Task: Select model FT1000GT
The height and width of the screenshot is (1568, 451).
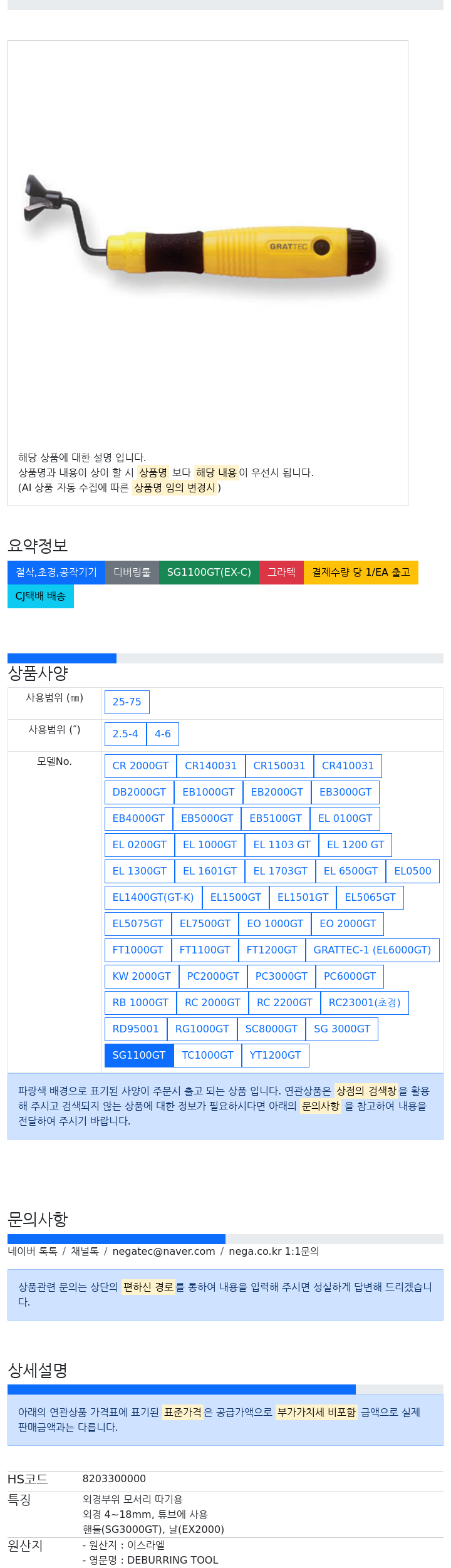Action: click(x=138, y=950)
